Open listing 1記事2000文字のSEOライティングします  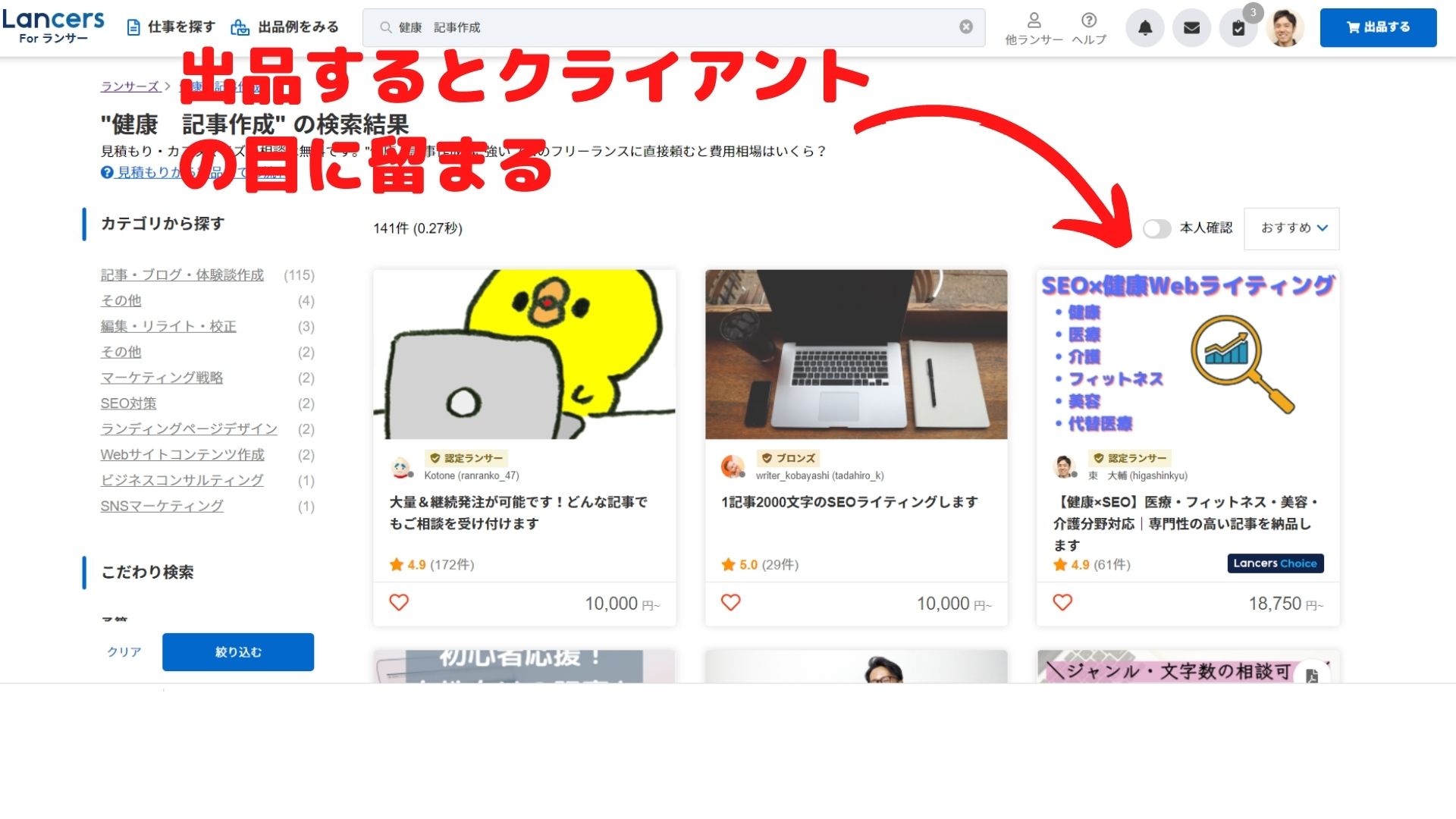pos(849,502)
